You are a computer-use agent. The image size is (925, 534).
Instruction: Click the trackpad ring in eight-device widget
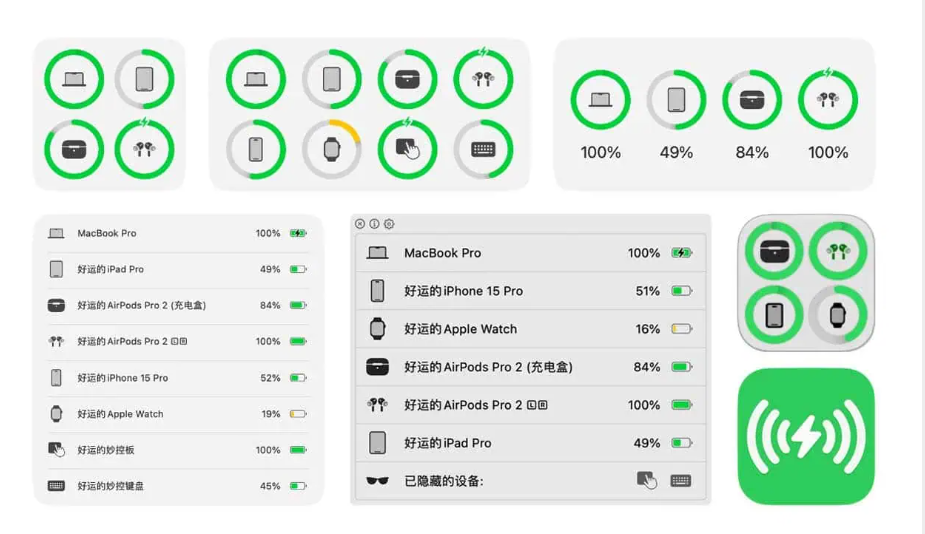[x=407, y=149]
